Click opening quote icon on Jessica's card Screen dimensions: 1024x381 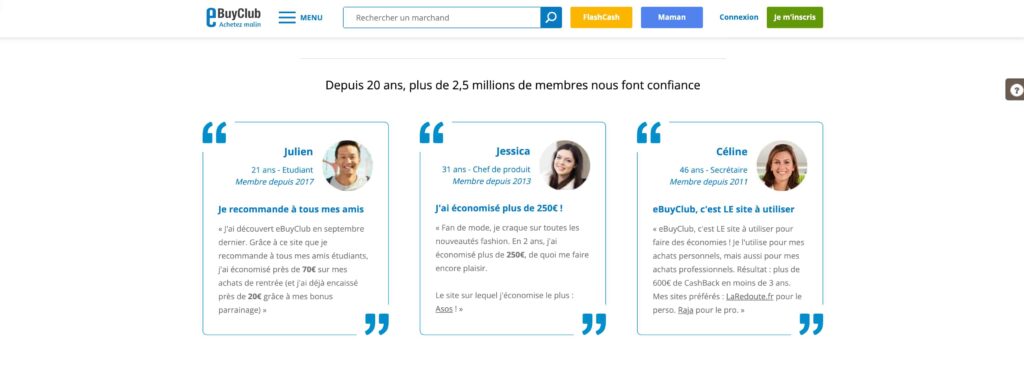431,133
